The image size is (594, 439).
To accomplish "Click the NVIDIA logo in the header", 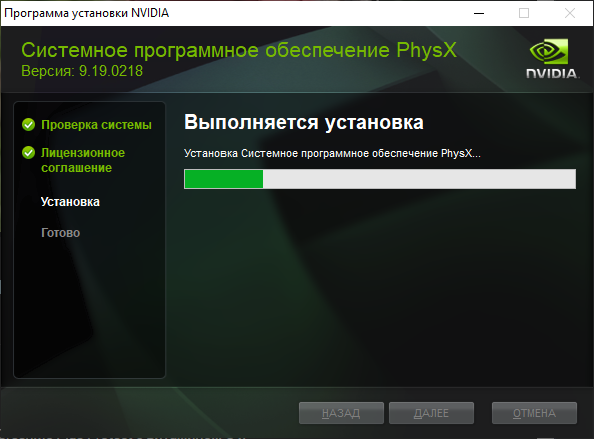I will [x=553, y=59].
